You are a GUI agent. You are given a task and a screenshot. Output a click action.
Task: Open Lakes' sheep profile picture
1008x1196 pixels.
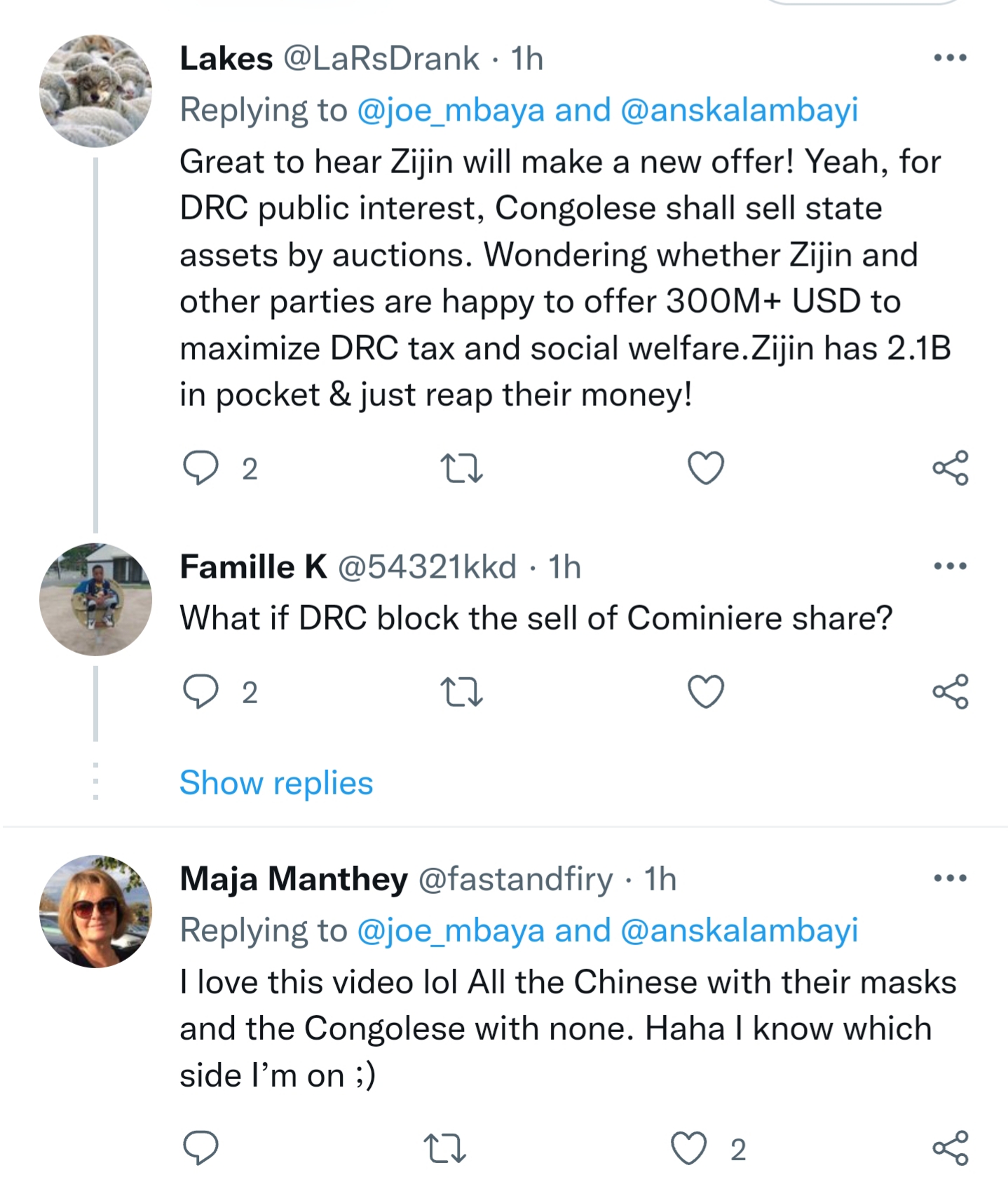click(x=95, y=91)
